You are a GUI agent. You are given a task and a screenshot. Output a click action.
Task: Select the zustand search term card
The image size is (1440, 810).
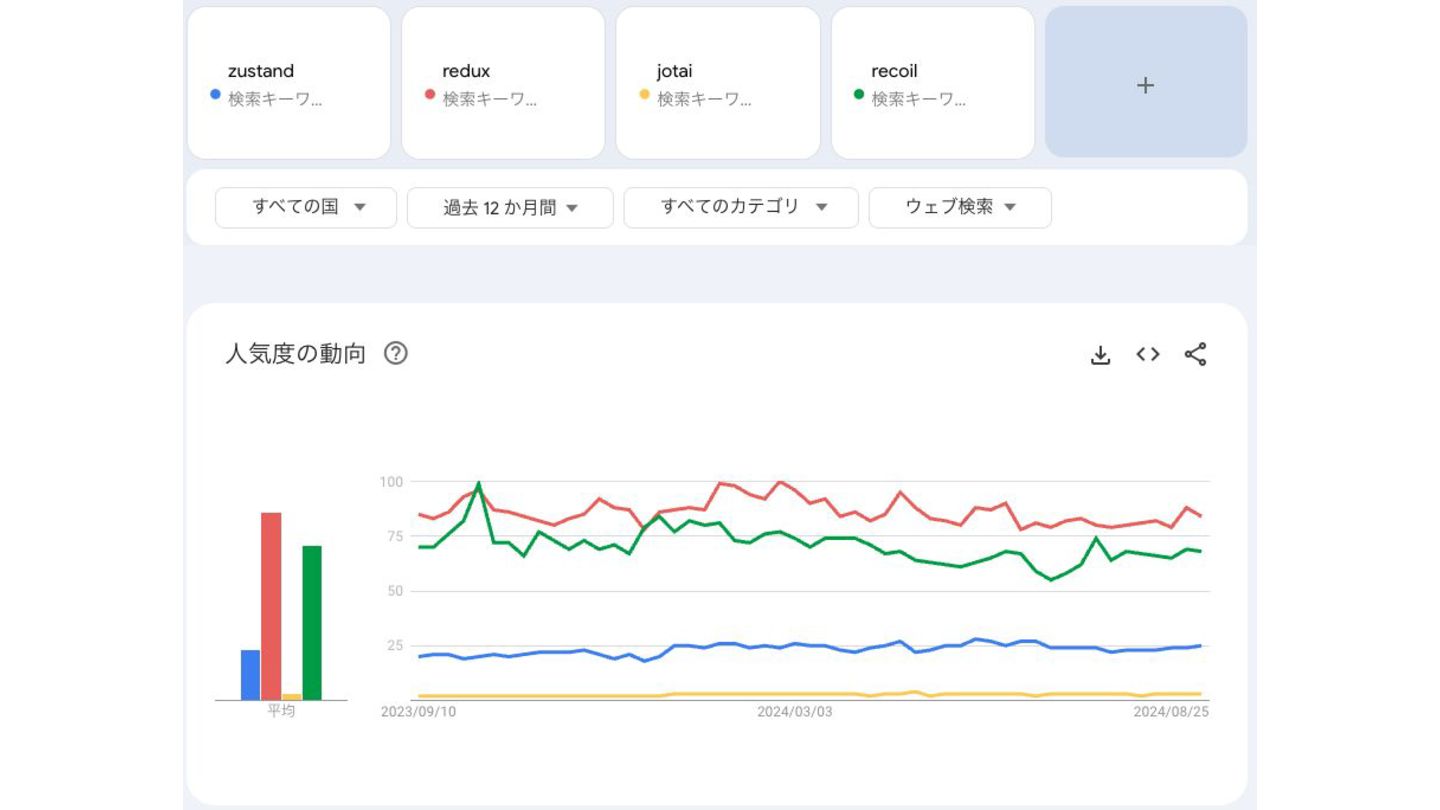point(289,83)
